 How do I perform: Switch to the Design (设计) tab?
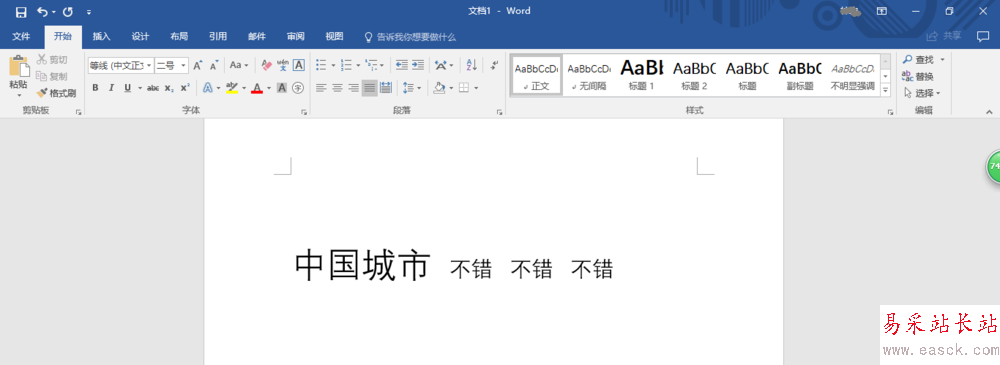click(140, 36)
